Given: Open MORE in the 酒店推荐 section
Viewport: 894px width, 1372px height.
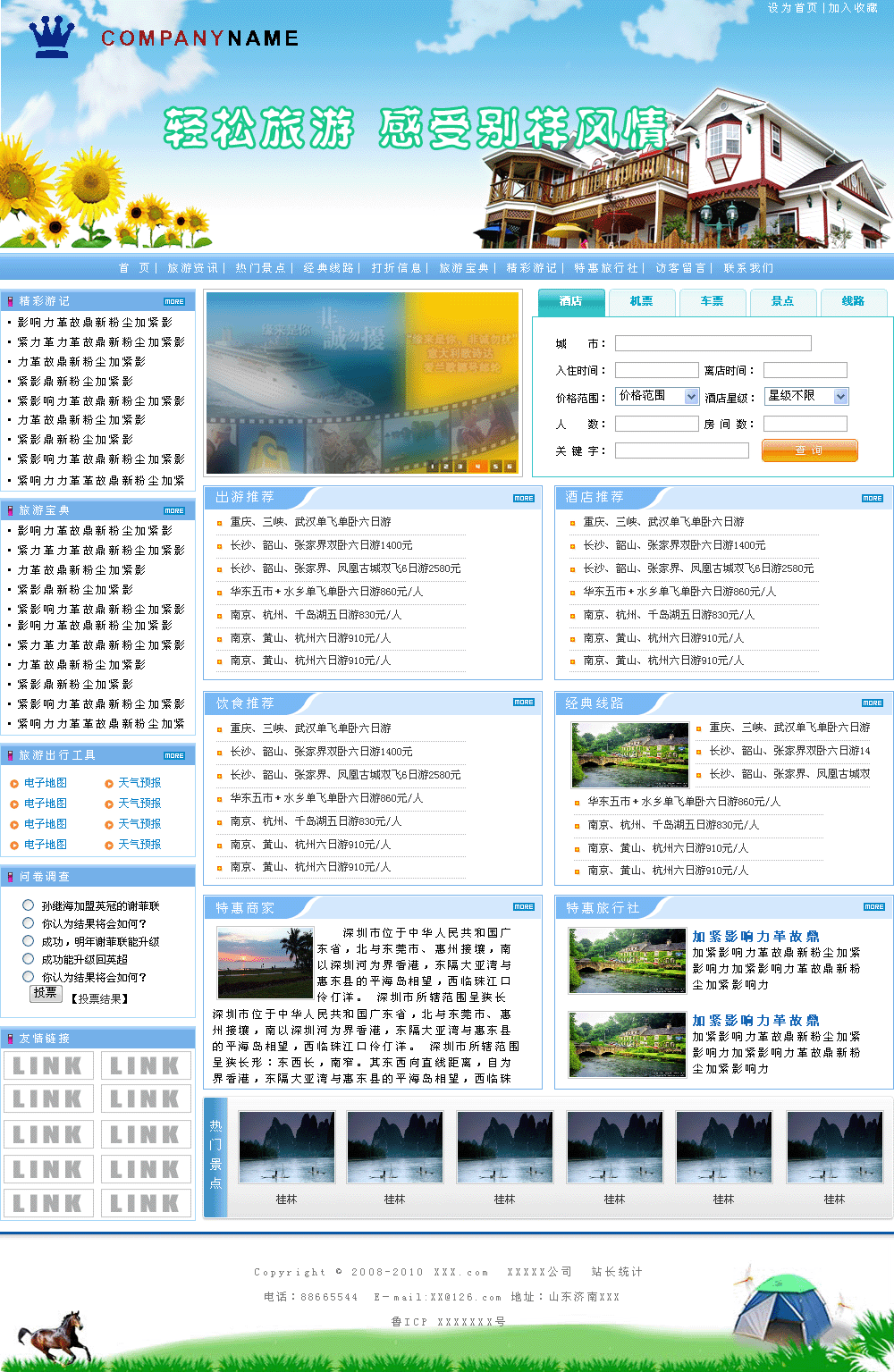Looking at the screenshot, I should click(873, 498).
